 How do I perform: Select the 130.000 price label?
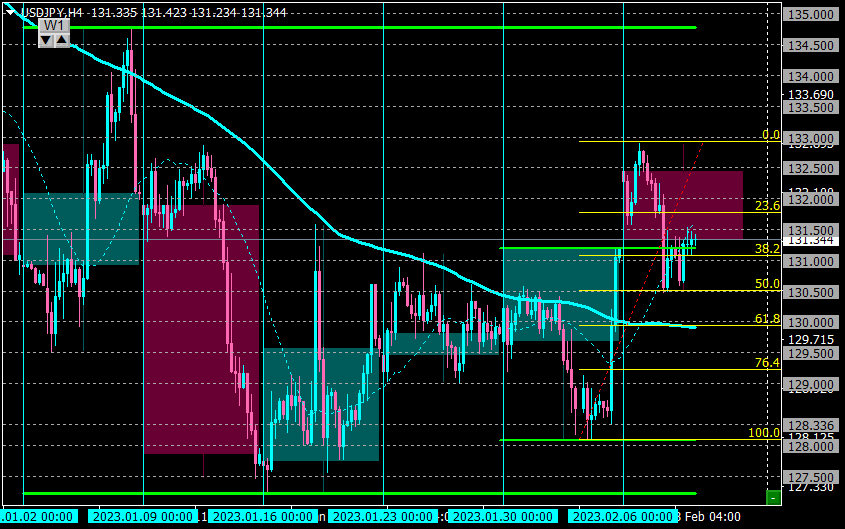(811, 322)
